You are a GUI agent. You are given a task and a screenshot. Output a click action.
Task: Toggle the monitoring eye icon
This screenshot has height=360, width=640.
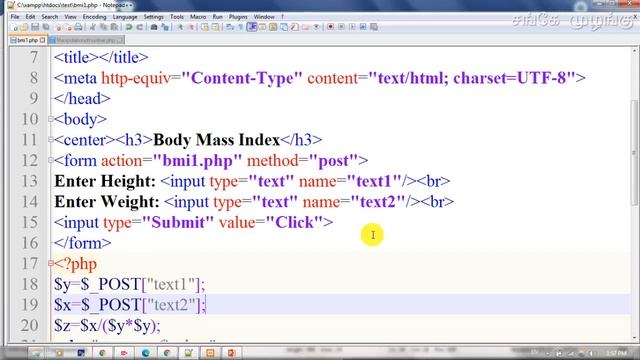click(x=316, y=27)
